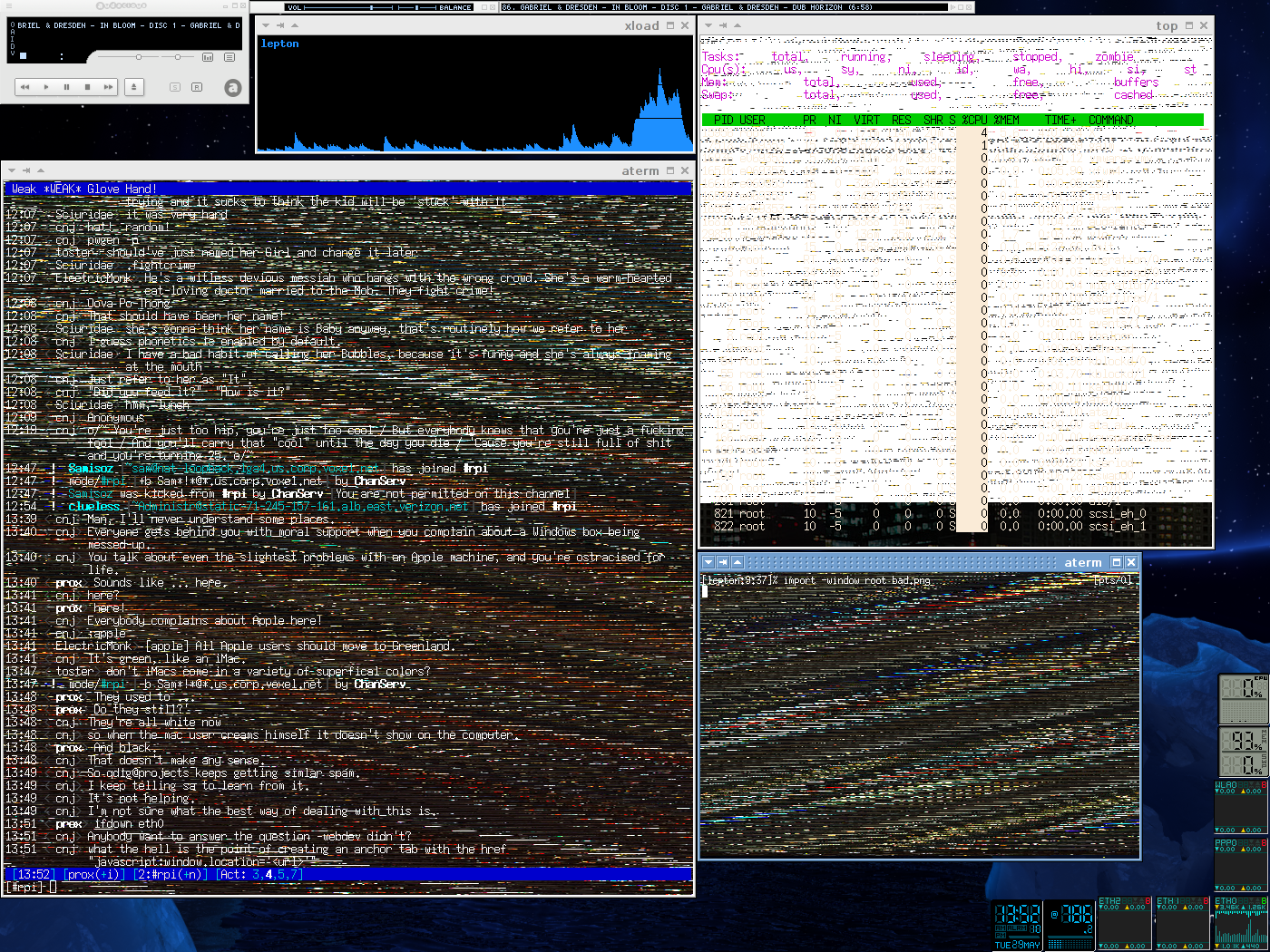Open the small aterm window menu arrow
Screen dimensions: 1270x952
[708, 562]
